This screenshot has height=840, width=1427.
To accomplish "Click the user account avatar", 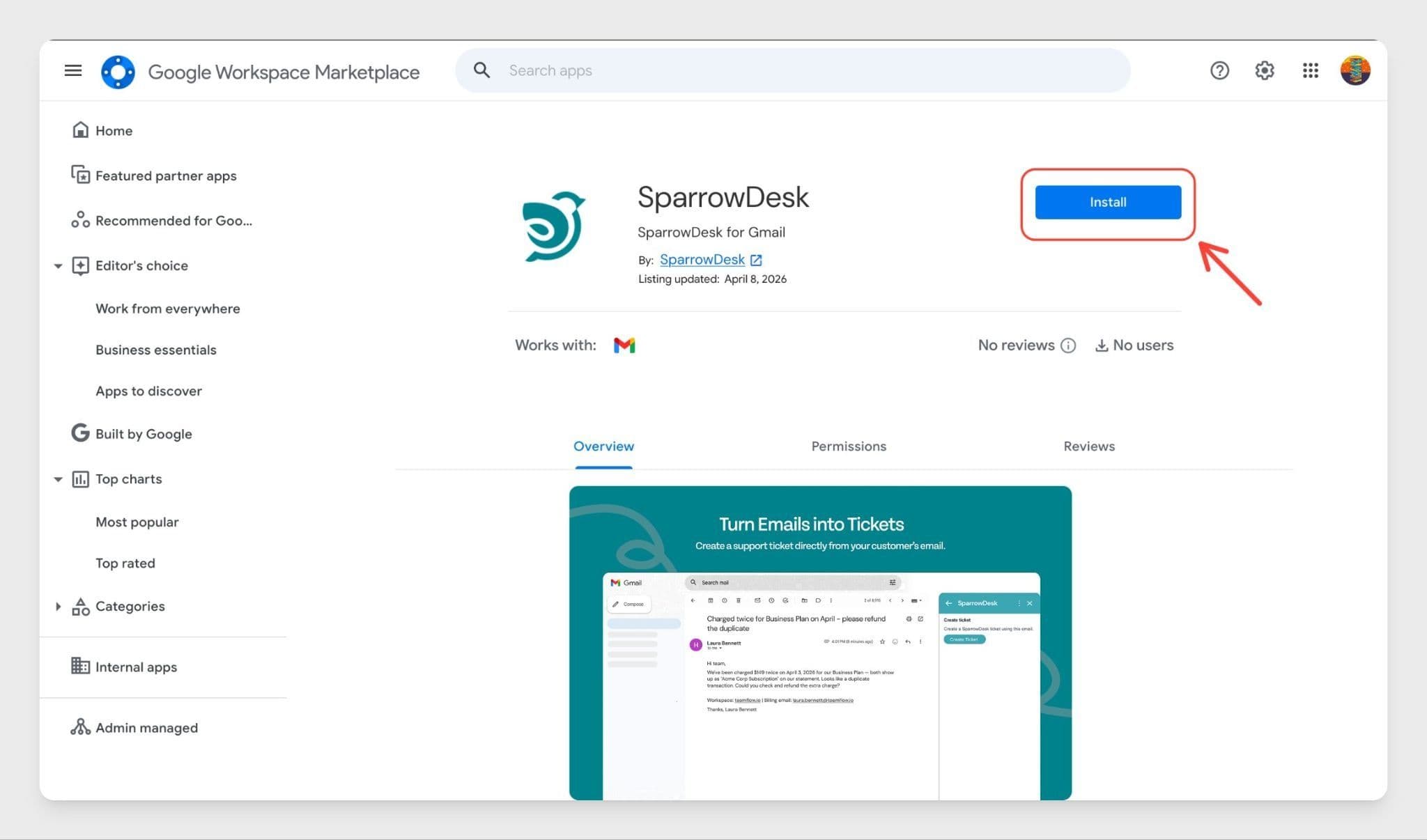I will pos(1355,70).
